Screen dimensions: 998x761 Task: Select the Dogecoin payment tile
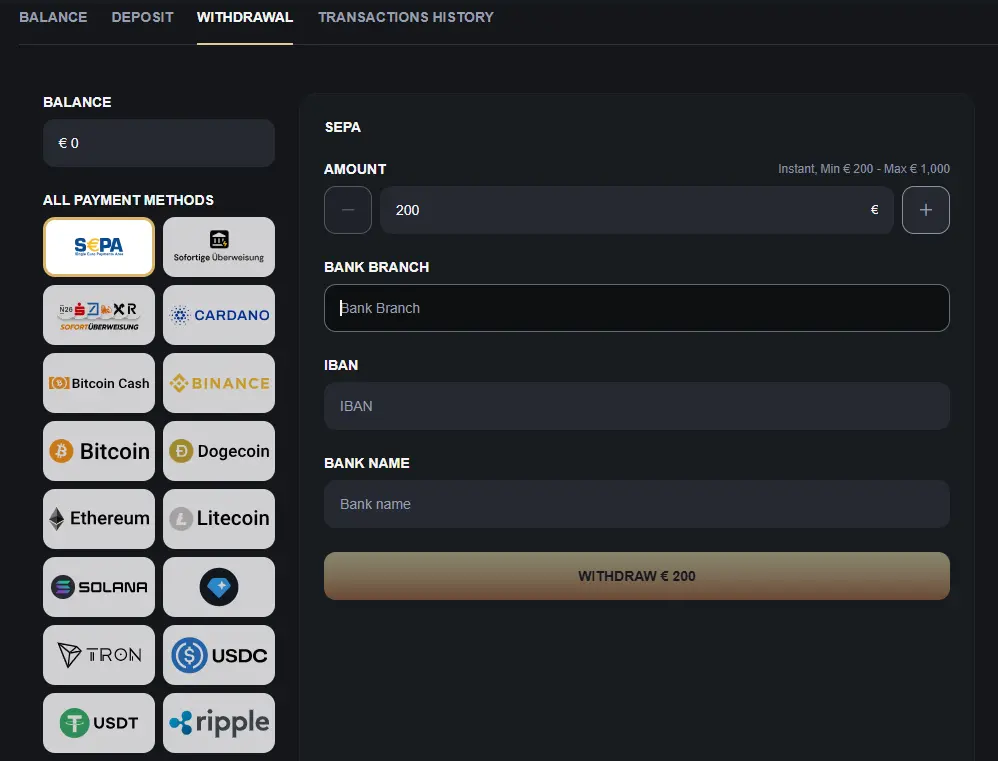coord(219,451)
